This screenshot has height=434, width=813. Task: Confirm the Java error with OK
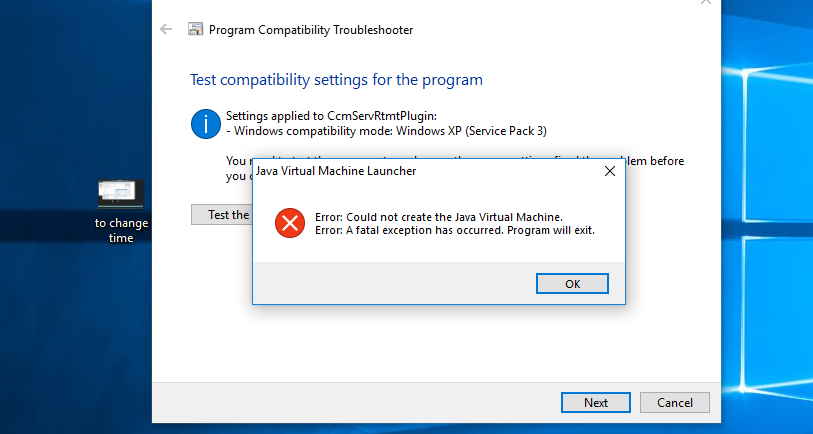point(572,284)
